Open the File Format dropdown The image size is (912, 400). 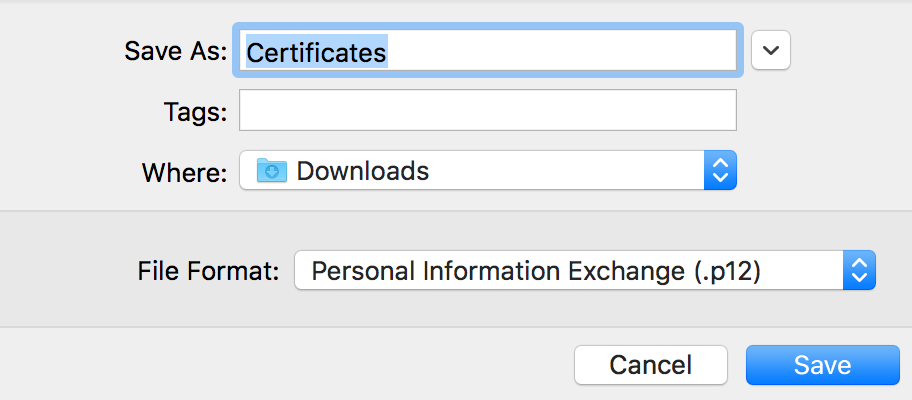pos(585,270)
